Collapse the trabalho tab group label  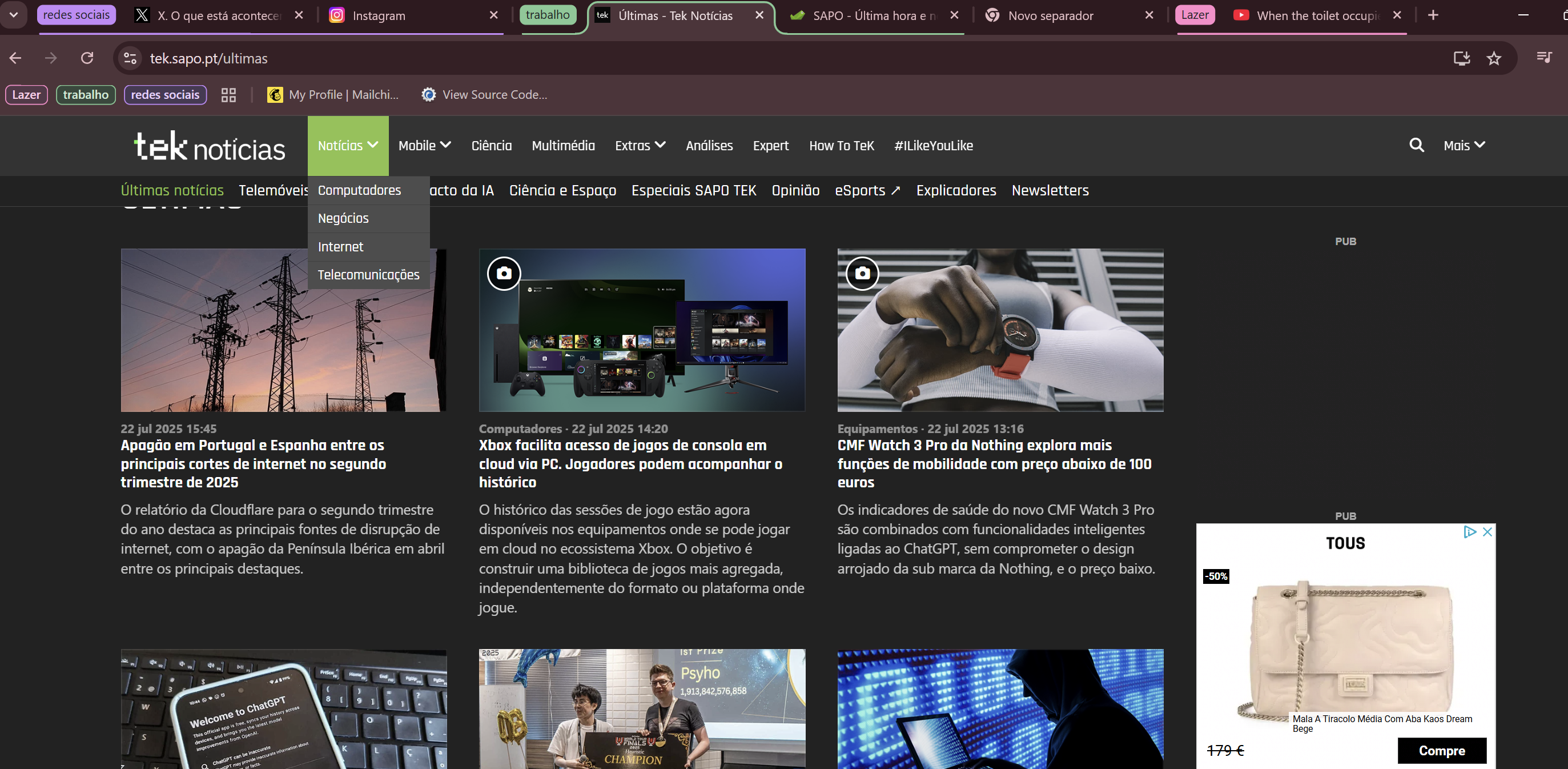548,15
